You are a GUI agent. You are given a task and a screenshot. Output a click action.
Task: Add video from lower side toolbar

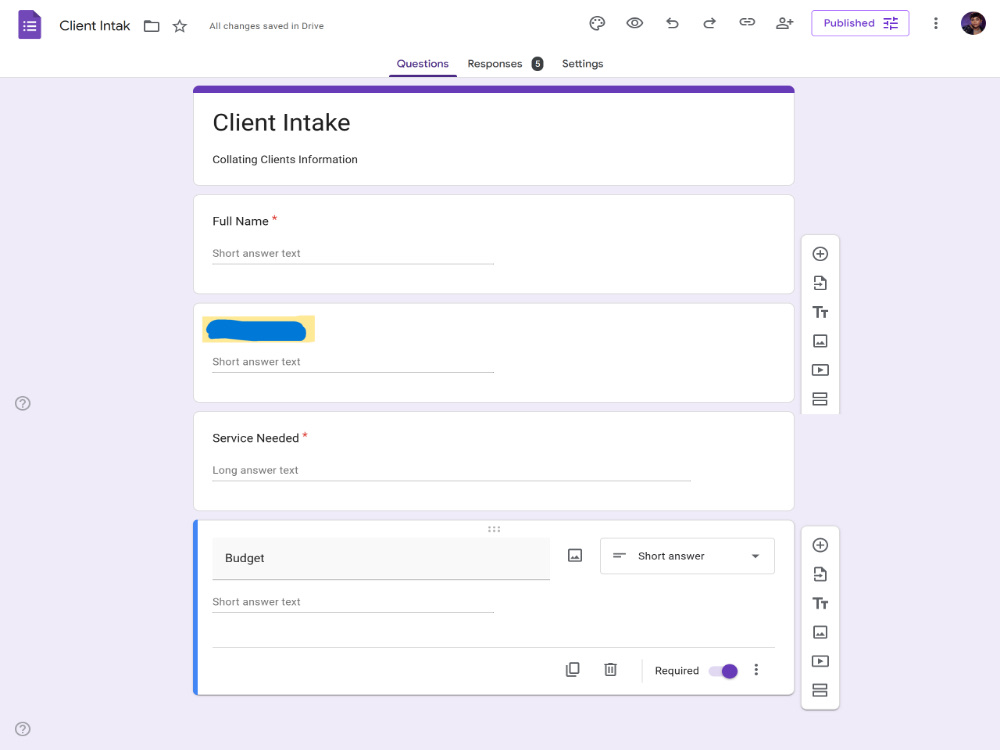820,661
